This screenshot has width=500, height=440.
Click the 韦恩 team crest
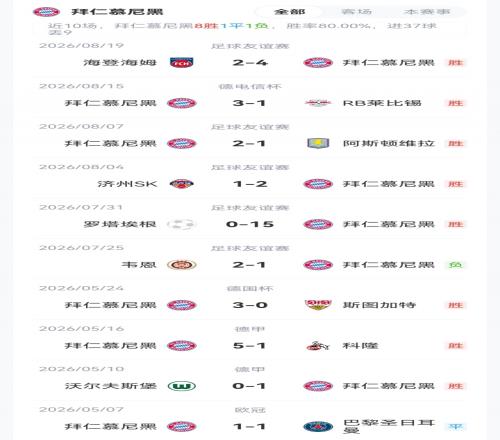tap(182, 265)
